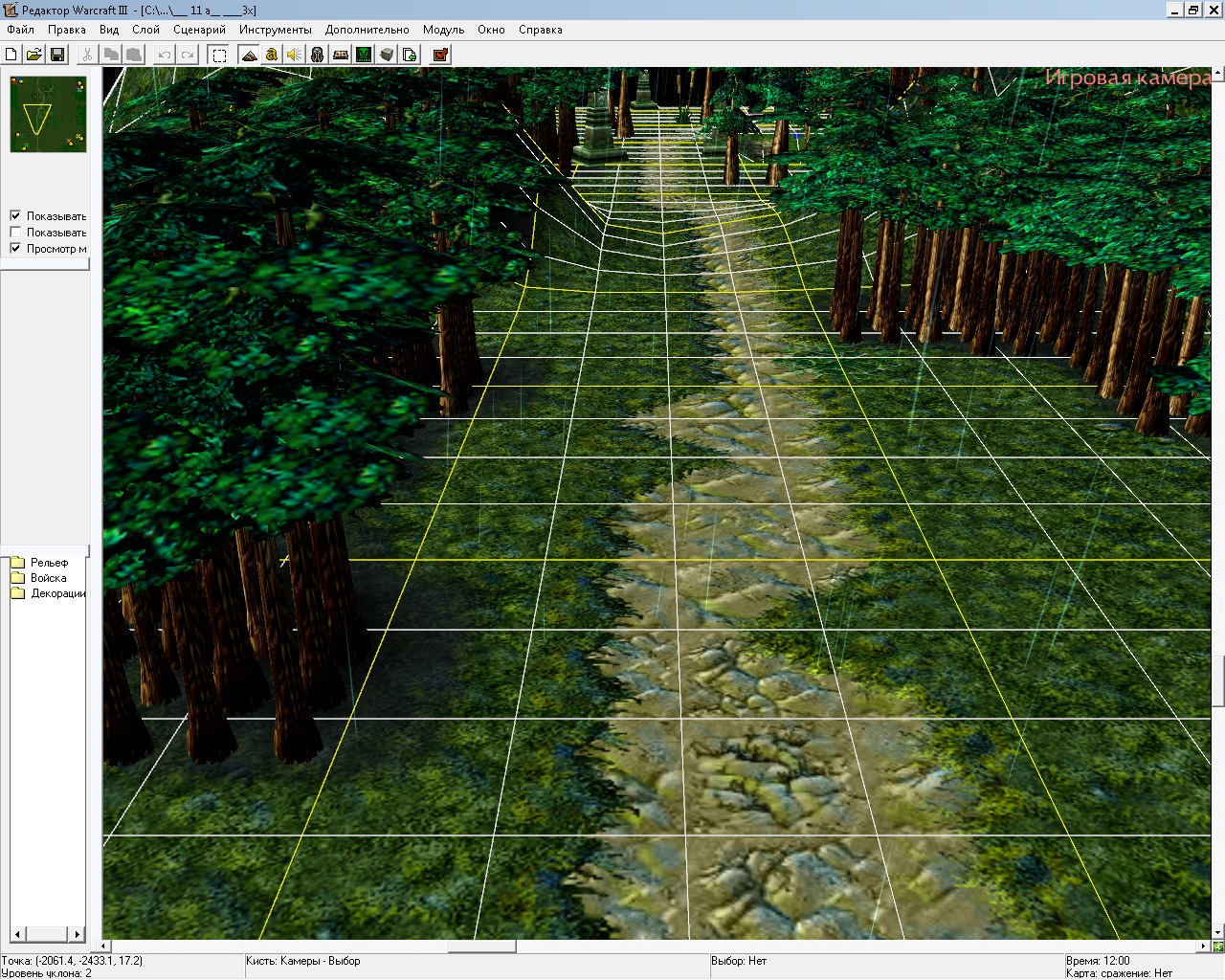Open the Campaign Editor icon

coord(341,55)
